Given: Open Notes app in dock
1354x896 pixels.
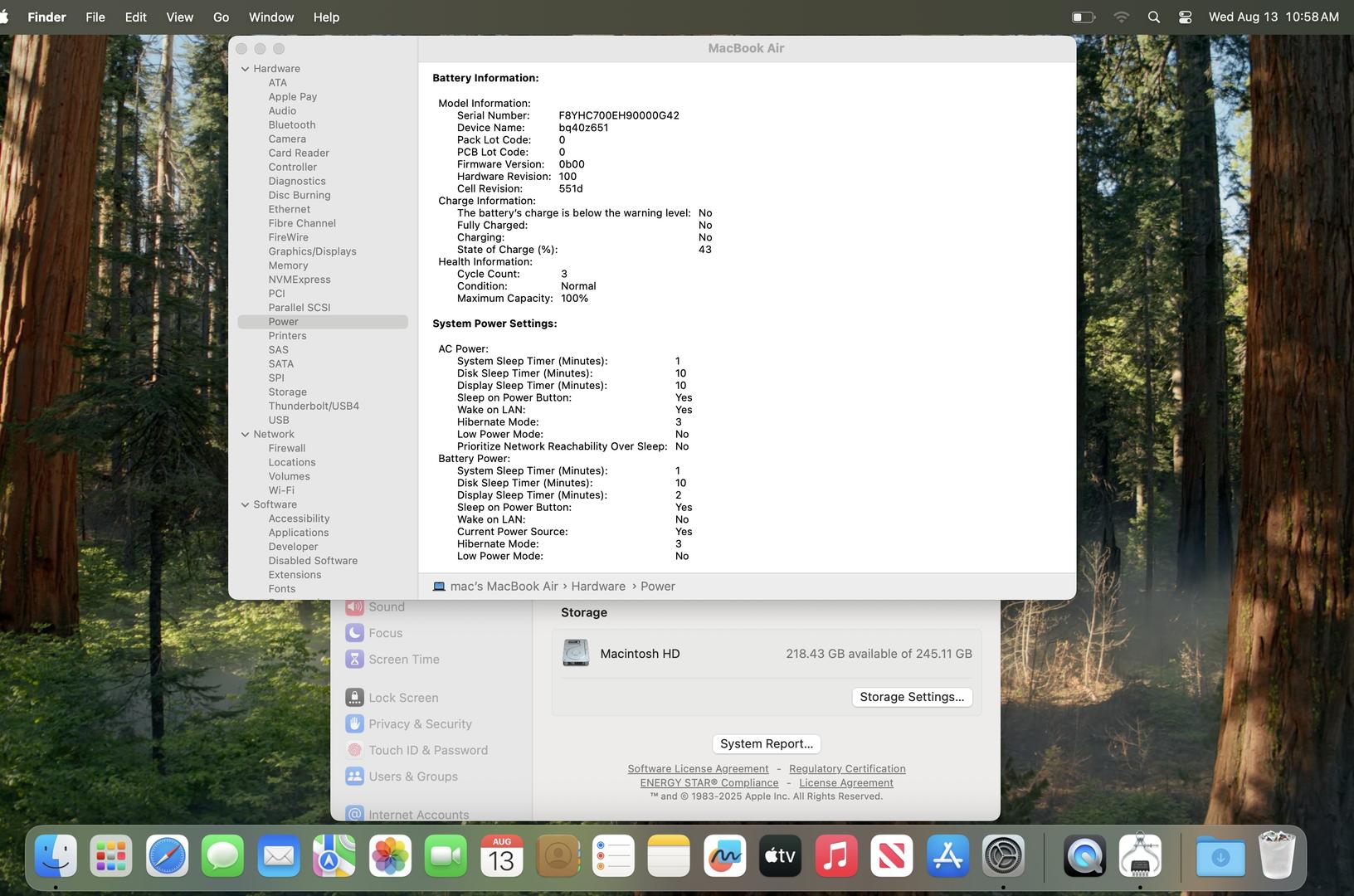Looking at the screenshot, I should [x=669, y=855].
